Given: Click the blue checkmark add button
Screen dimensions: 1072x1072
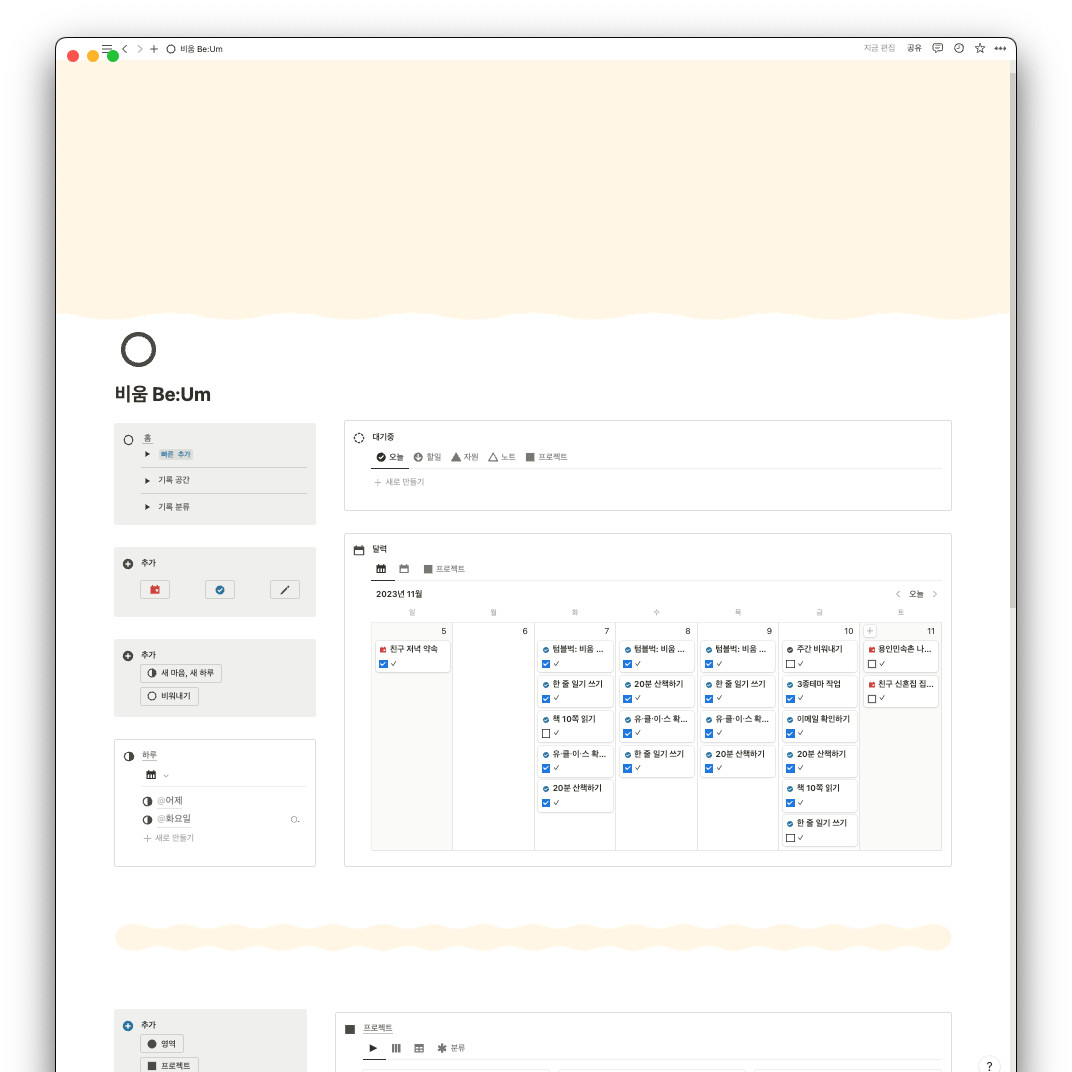Looking at the screenshot, I should pyautogui.click(x=220, y=589).
